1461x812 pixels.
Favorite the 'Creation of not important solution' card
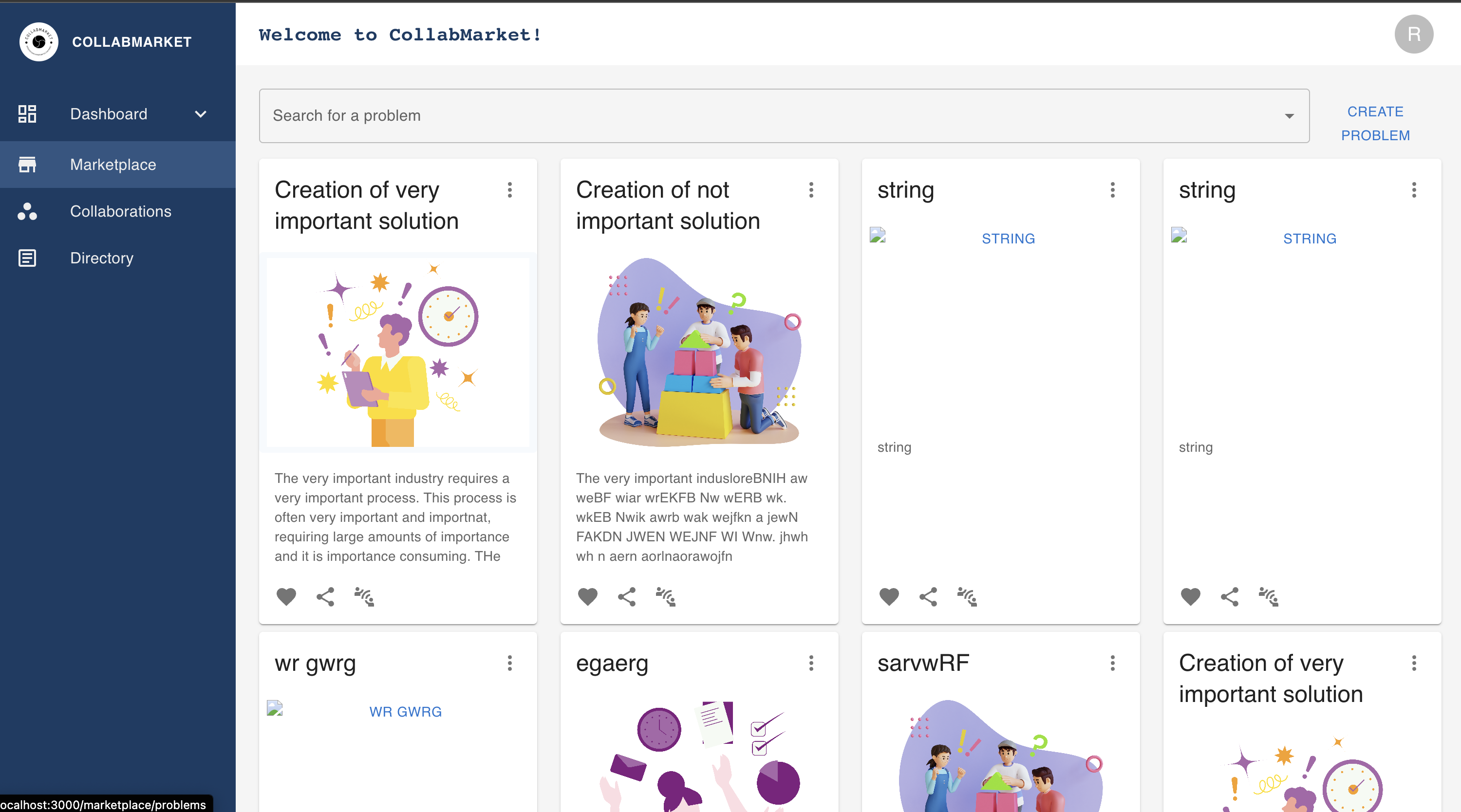tap(588, 596)
